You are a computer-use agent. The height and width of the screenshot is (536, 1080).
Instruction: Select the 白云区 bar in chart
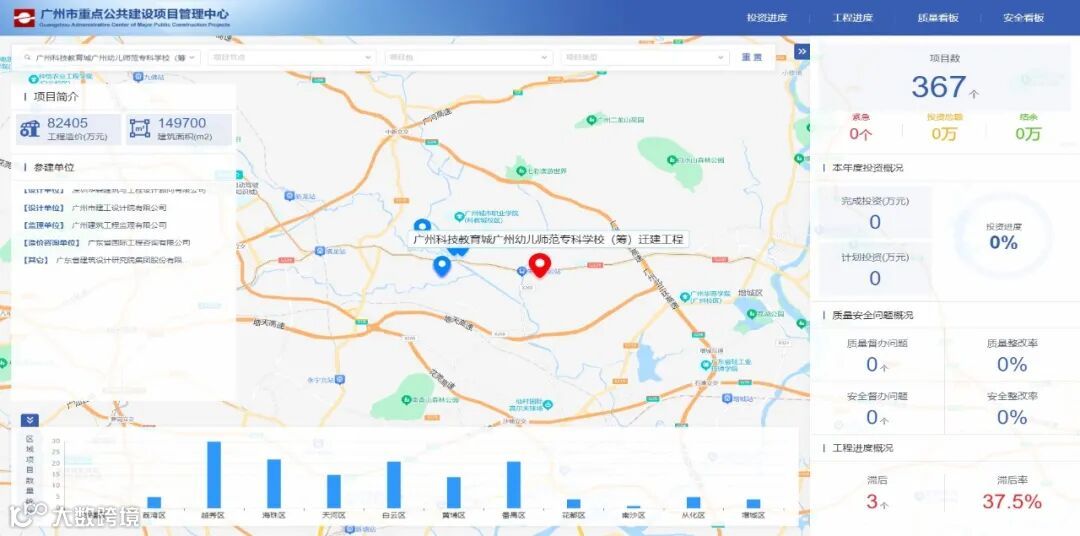click(394, 485)
